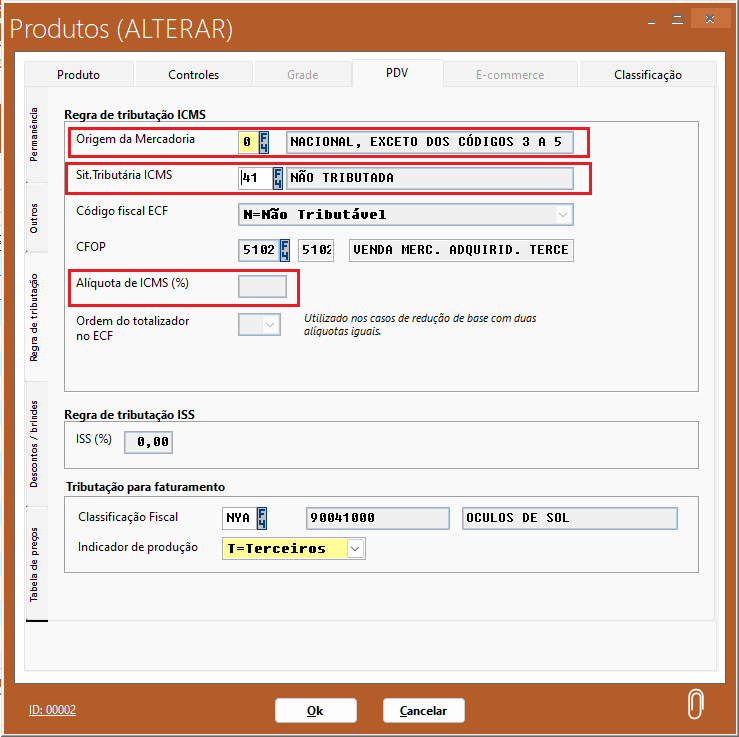Switch to the Produto tab
739x737 pixels.
(79, 75)
